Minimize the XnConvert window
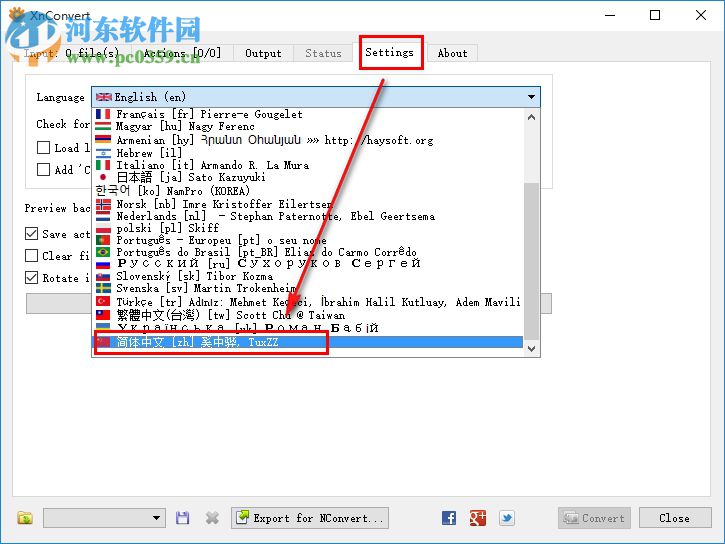The width and height of the screenshot is (725, 544). [x=610, y=15]
